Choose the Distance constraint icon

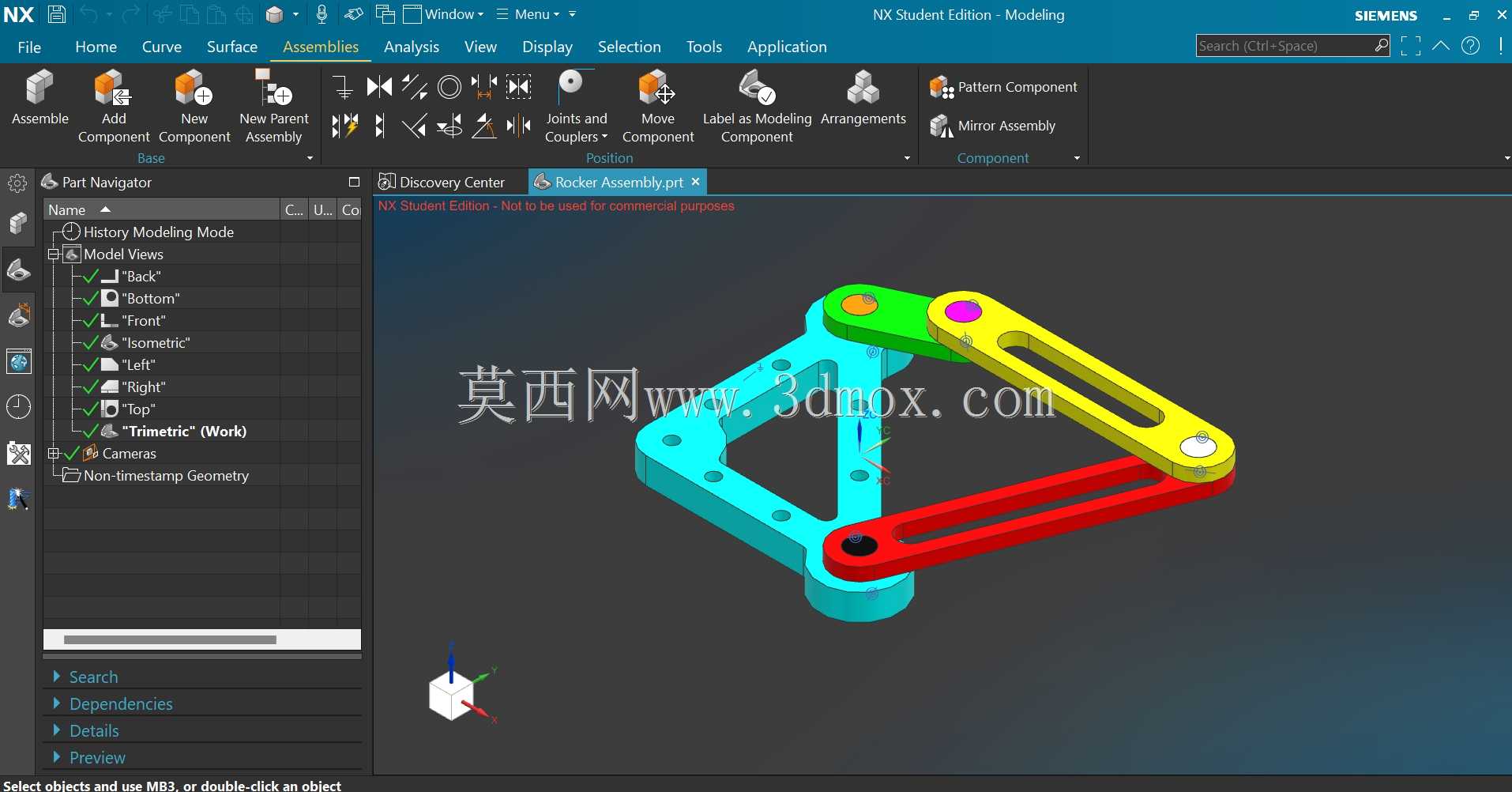(483, 86)
